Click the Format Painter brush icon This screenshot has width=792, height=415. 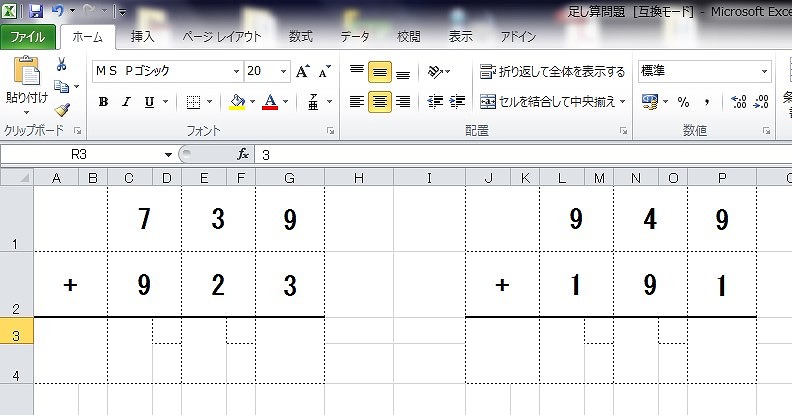(x=61, y=109)
